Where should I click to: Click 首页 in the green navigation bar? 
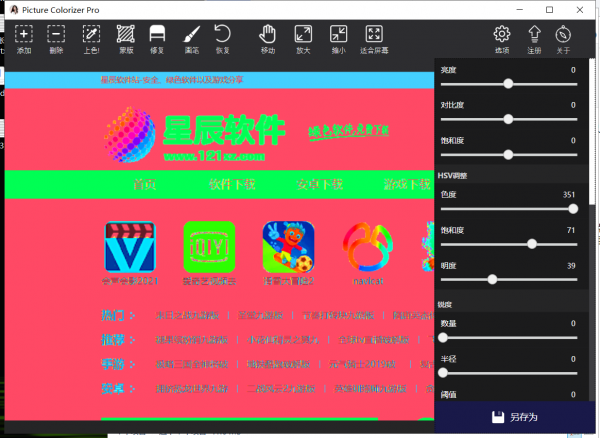click(x=145, y=184)
